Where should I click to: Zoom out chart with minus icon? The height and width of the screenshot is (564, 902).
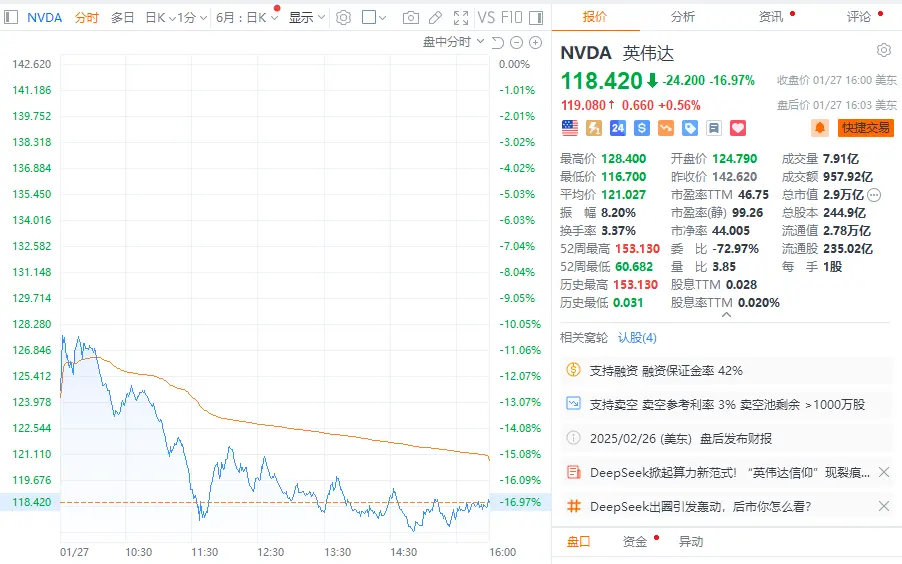click(x=517, y=43)
